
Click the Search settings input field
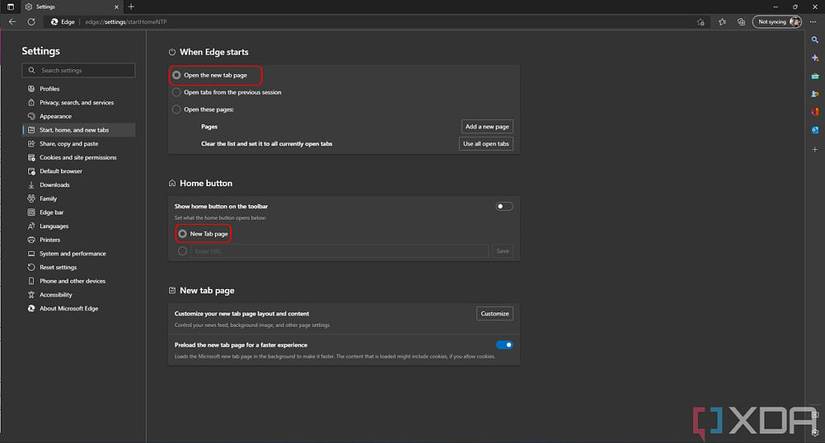tap(78, 71)
